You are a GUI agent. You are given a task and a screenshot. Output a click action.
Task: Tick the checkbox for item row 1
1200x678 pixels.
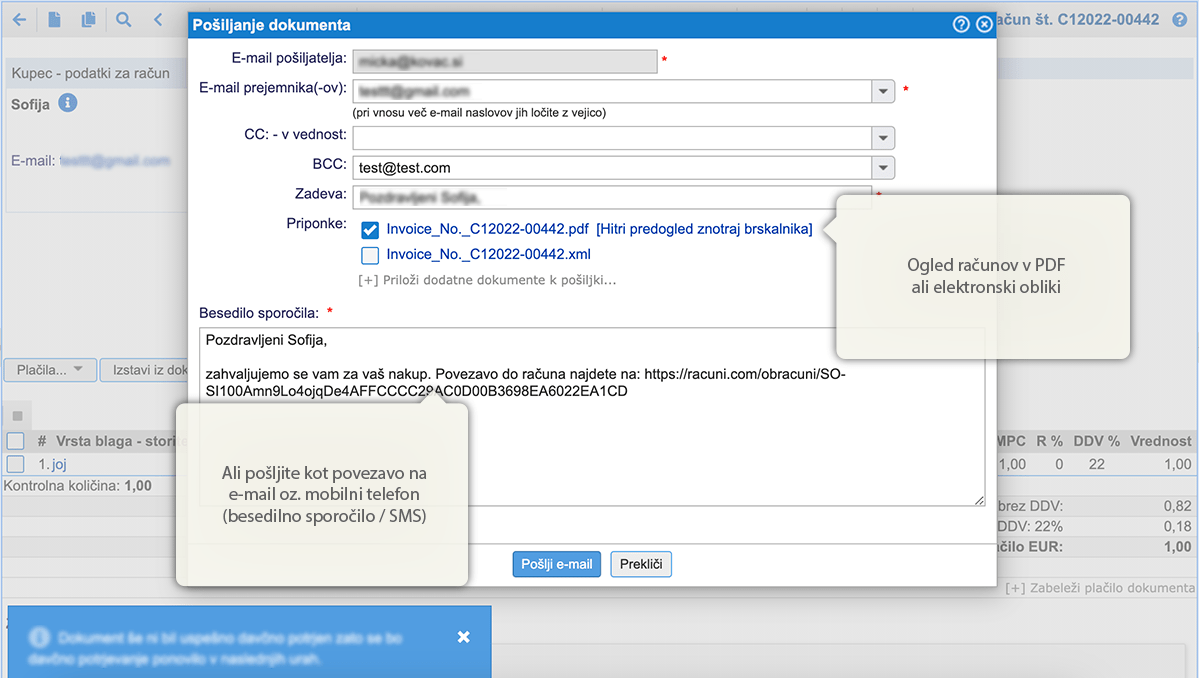tap(15, 464)
